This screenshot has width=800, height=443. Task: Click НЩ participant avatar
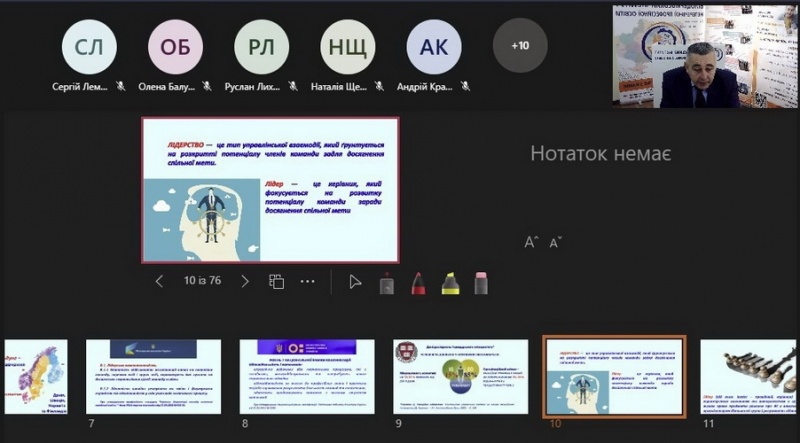coord(348,47)
